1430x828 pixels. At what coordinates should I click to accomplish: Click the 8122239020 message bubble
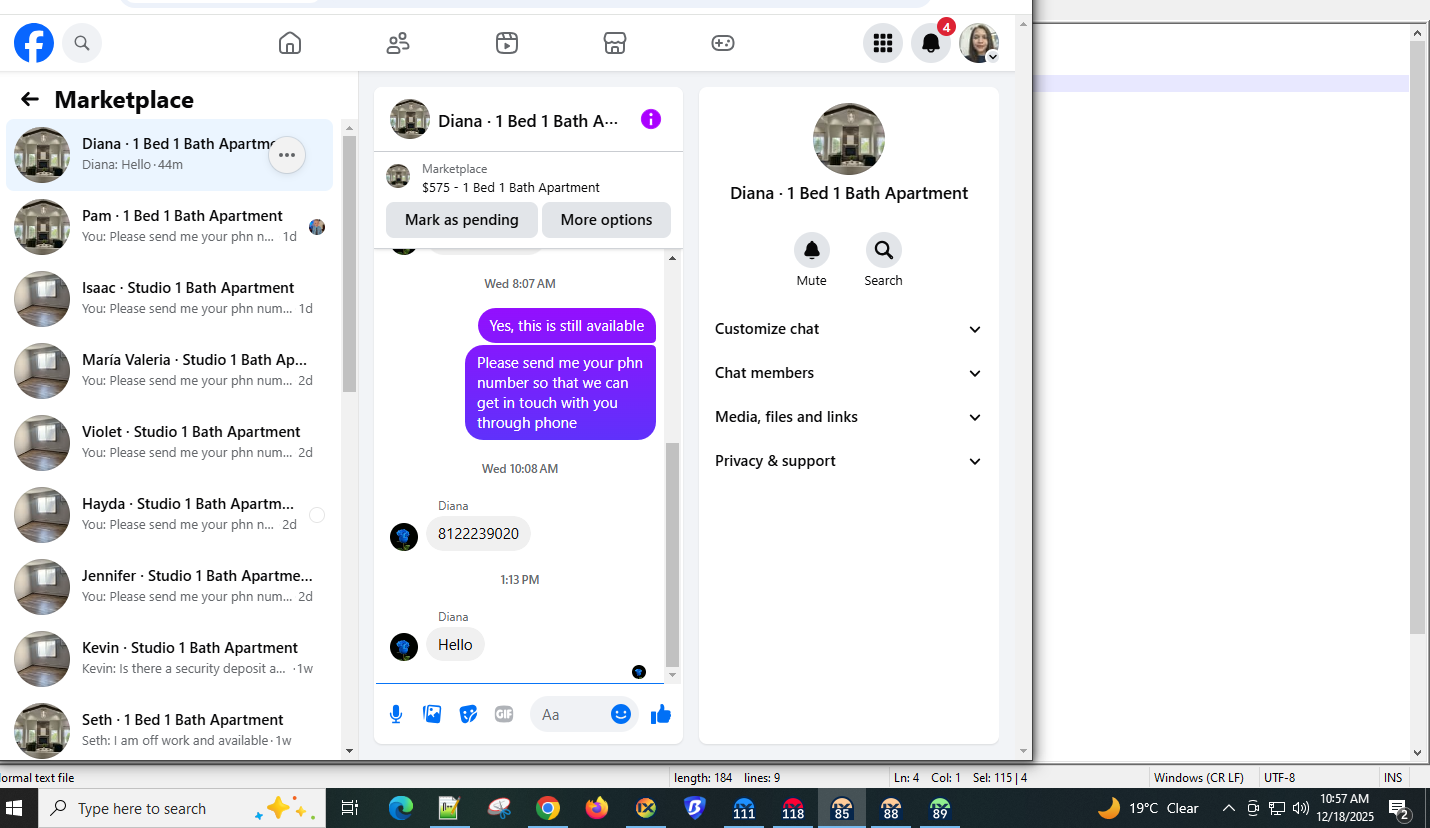click(478, 534)
